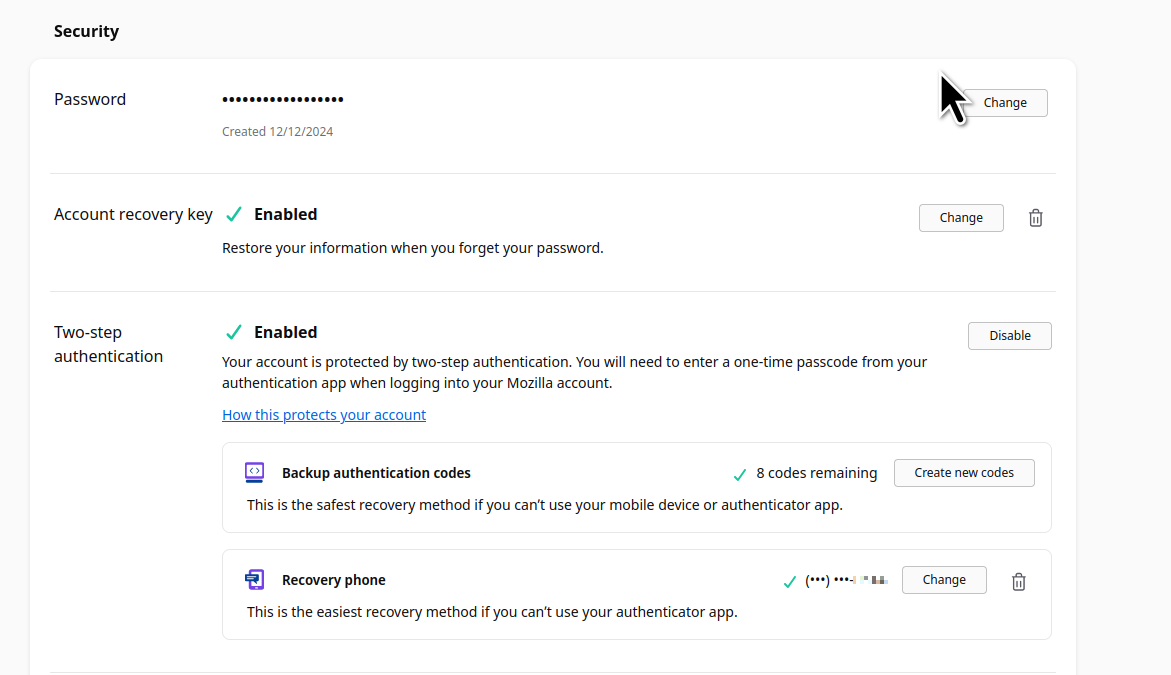Click the Backup authentication codes icon

point(254,473)
